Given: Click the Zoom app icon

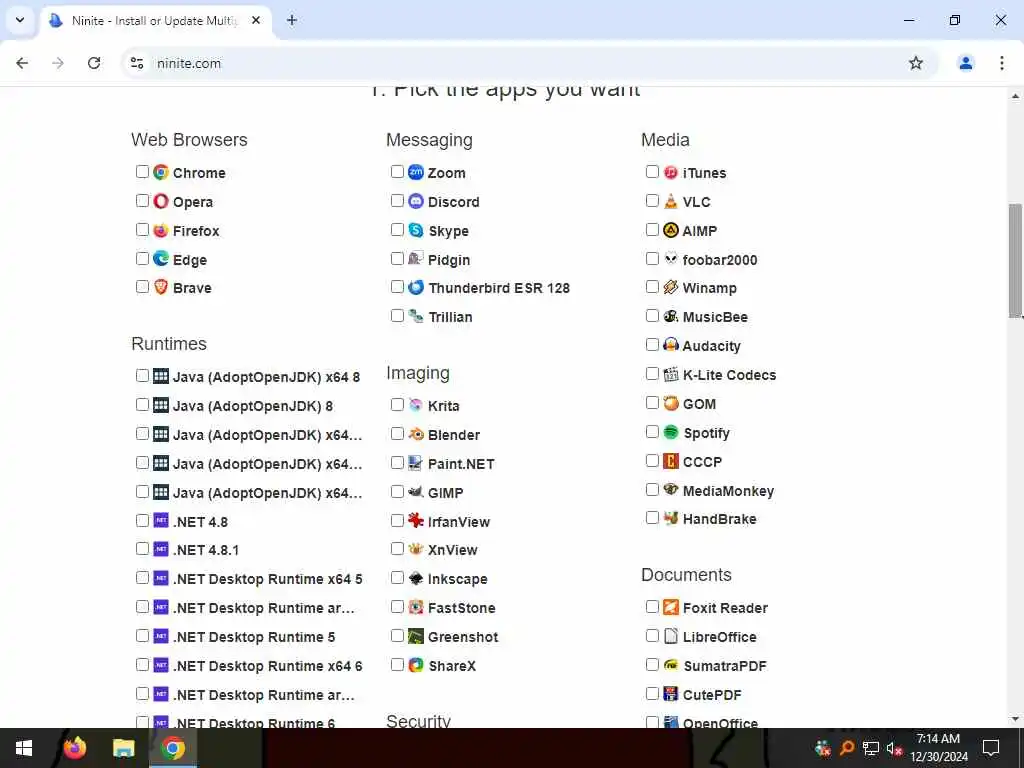Looking at the screenshot, I should click(416, 172).
